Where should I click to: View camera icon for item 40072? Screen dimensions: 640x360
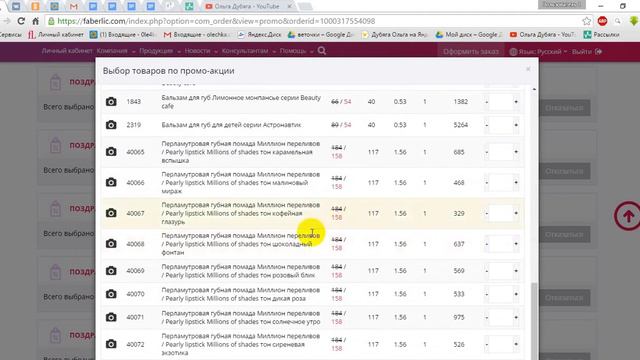(111, 344)
